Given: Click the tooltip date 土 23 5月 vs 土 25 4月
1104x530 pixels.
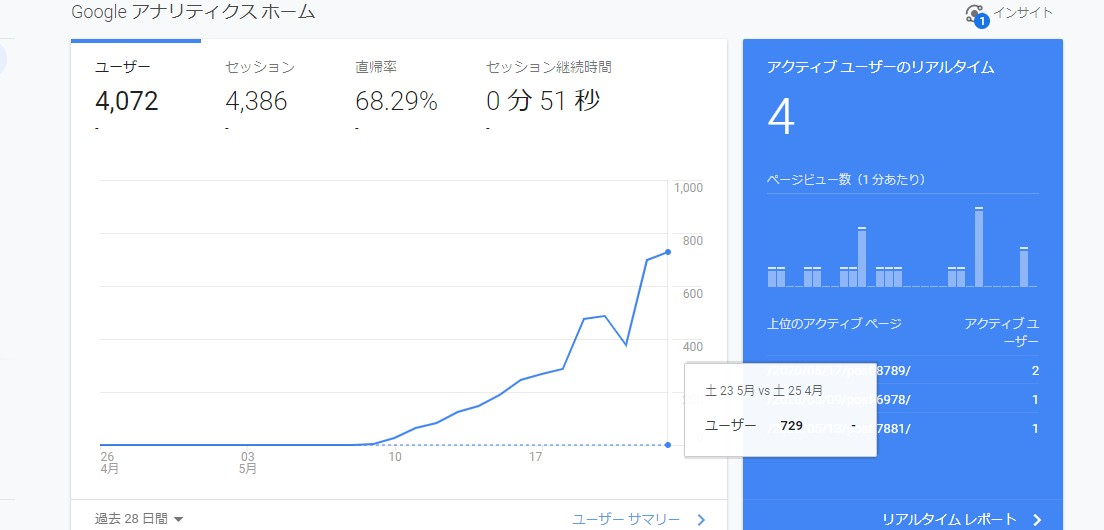Looking at the screenshot, I should [x=764, y=391].
